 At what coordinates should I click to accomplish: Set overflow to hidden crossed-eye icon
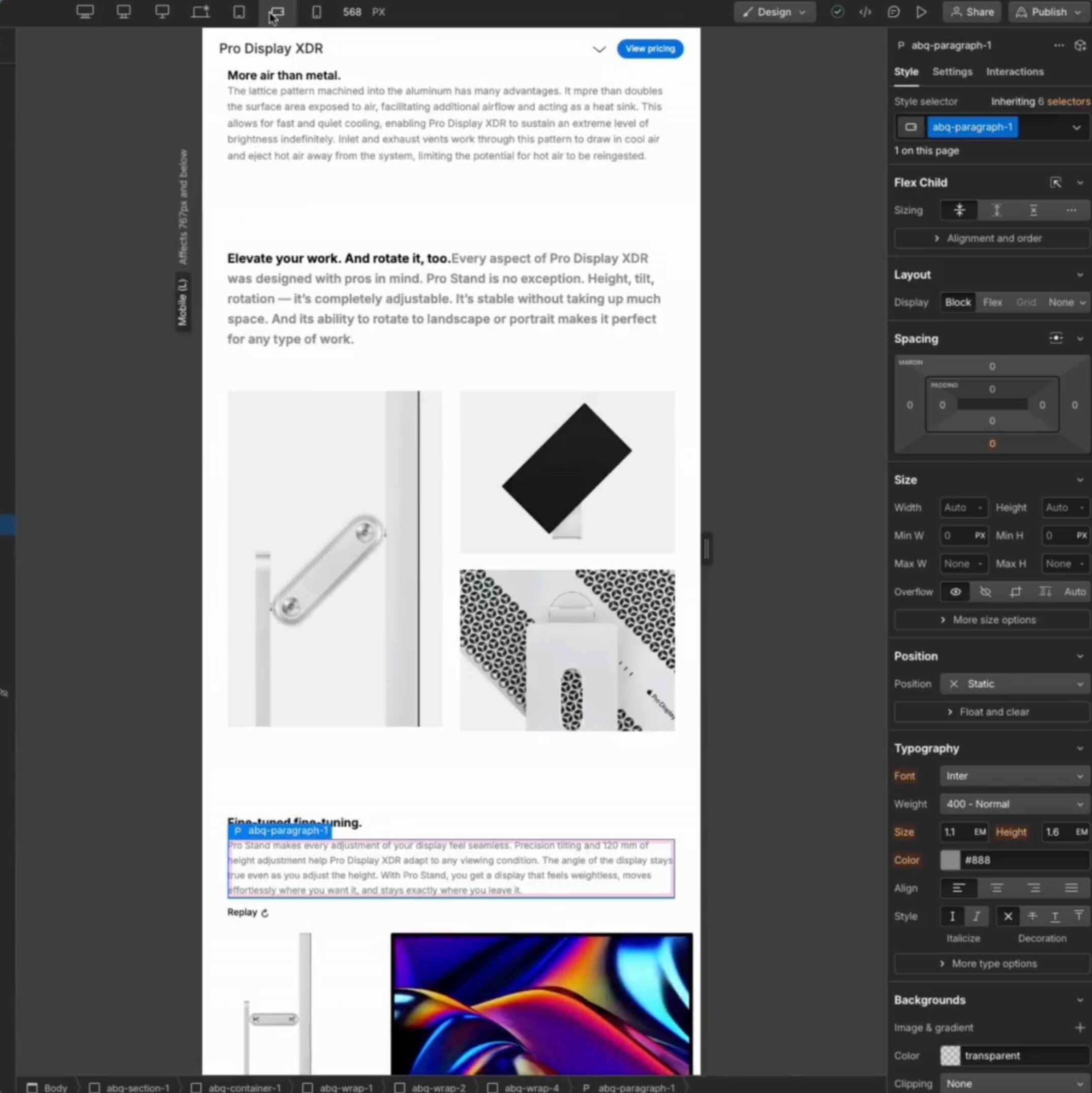tap(986, 592)
